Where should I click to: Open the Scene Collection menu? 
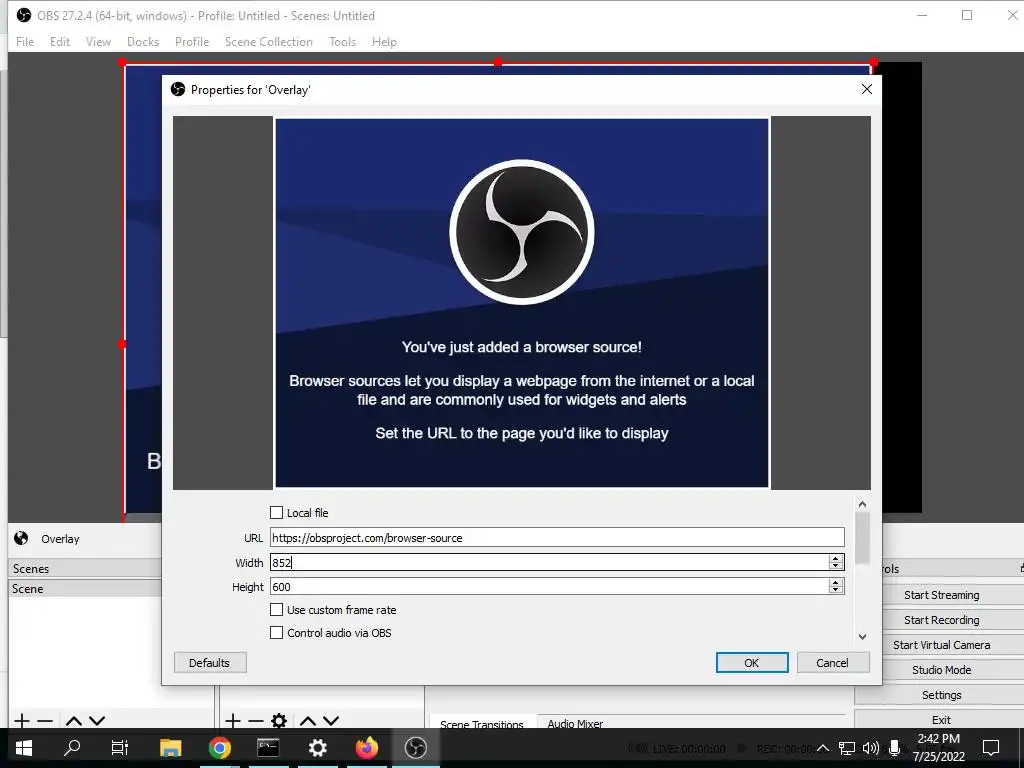coord(268,41)
